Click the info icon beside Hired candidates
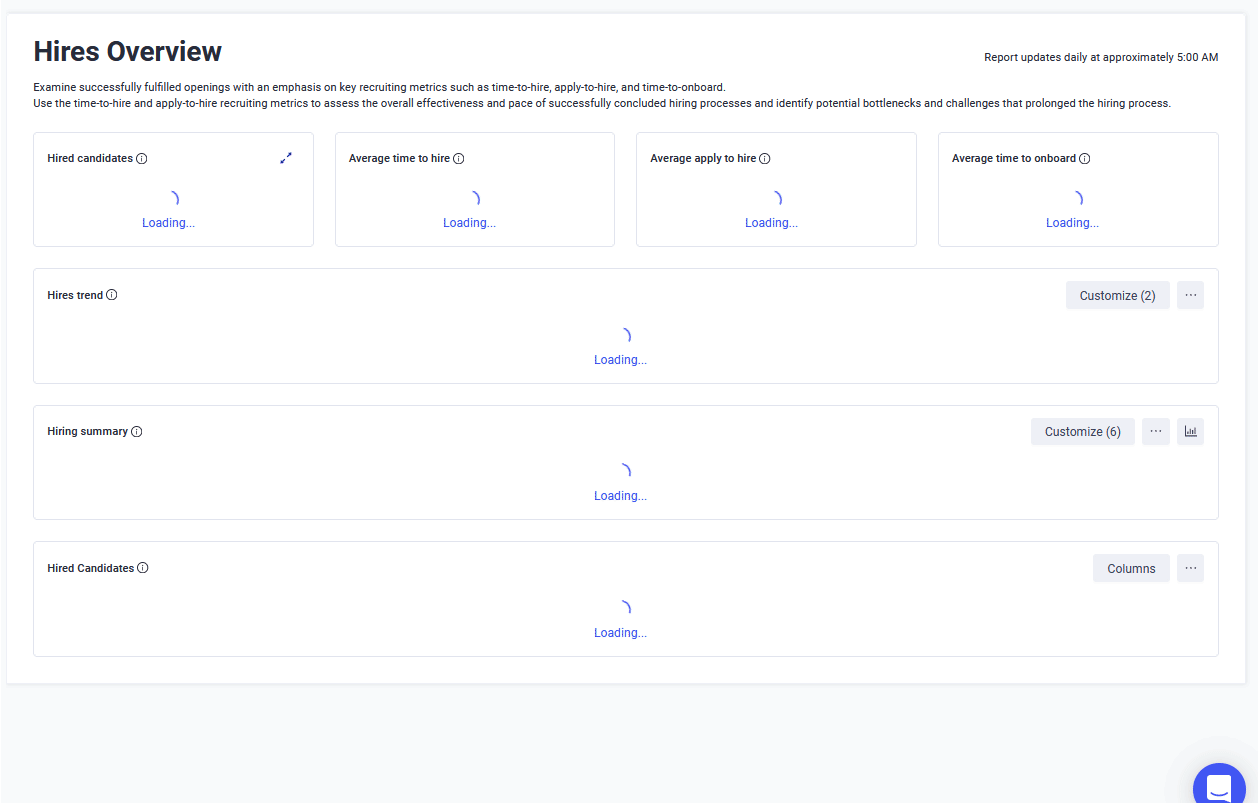 [x=142, y=159]
